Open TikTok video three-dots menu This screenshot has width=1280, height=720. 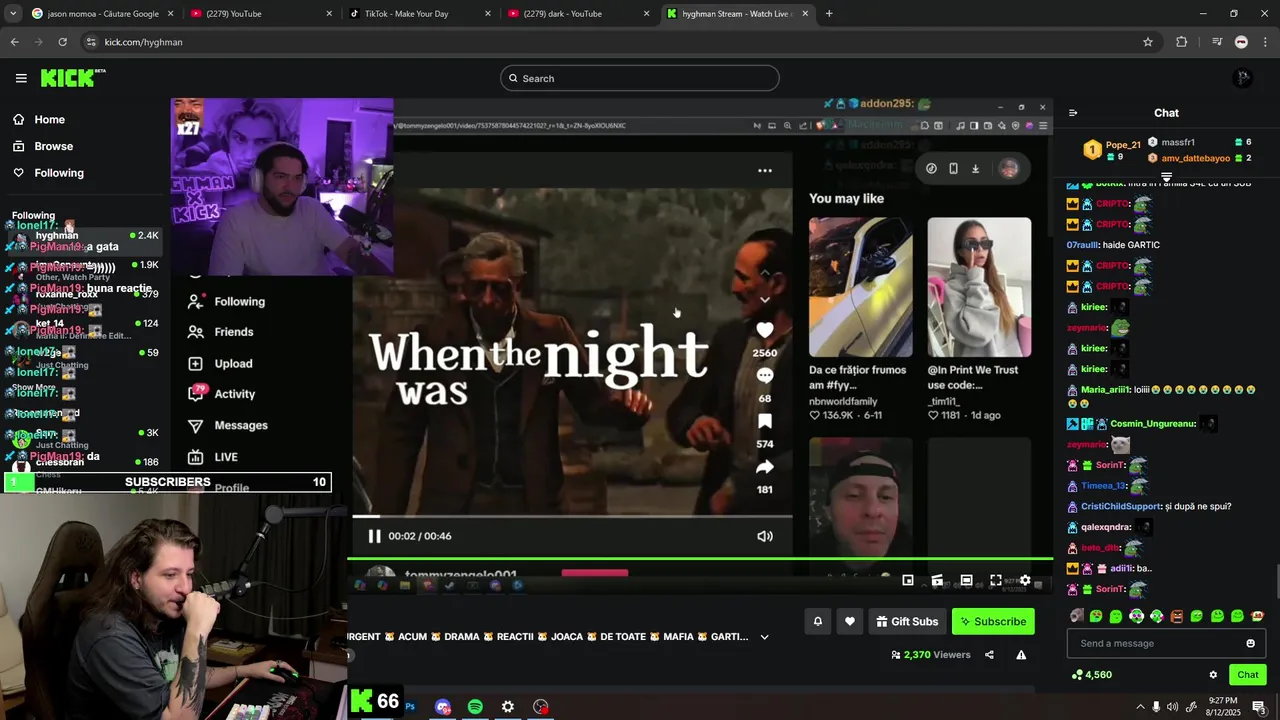tap(765, 171)
